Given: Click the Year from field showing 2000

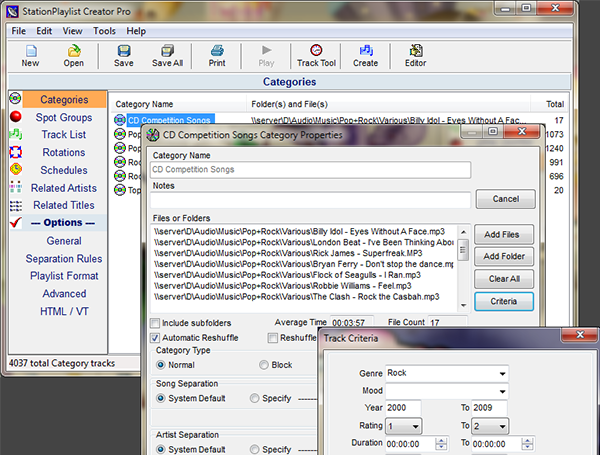Looking at the screenshot, I should (x=403, y=408).
